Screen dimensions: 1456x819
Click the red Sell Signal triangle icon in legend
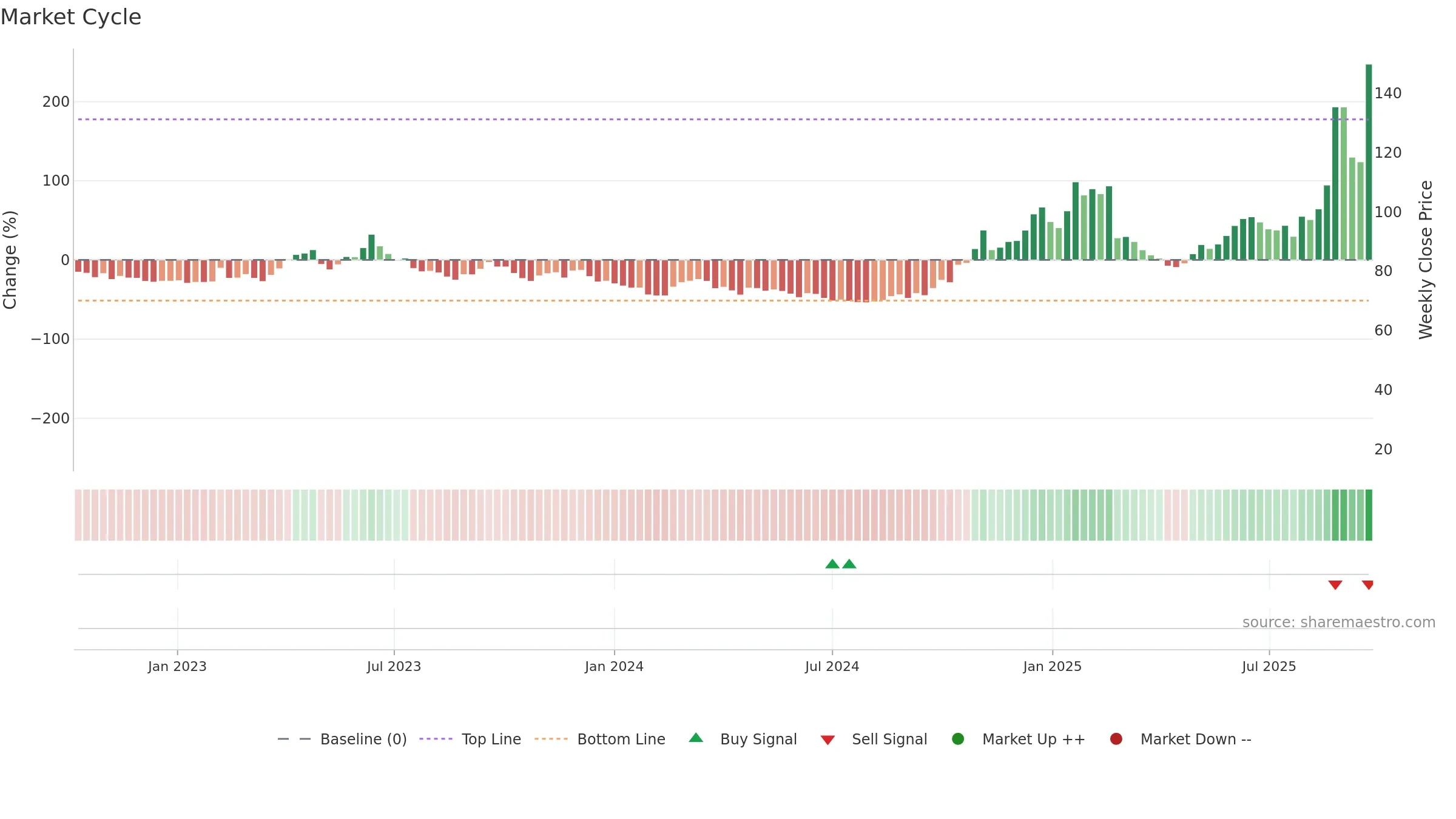click(x=827, y=740)
